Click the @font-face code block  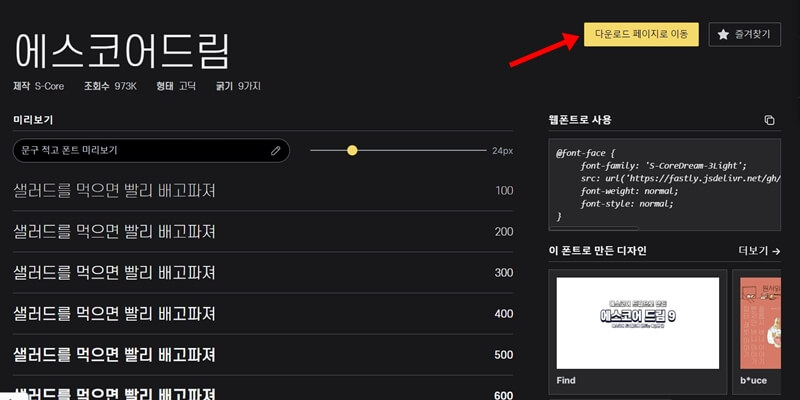[x=664, y=185]
